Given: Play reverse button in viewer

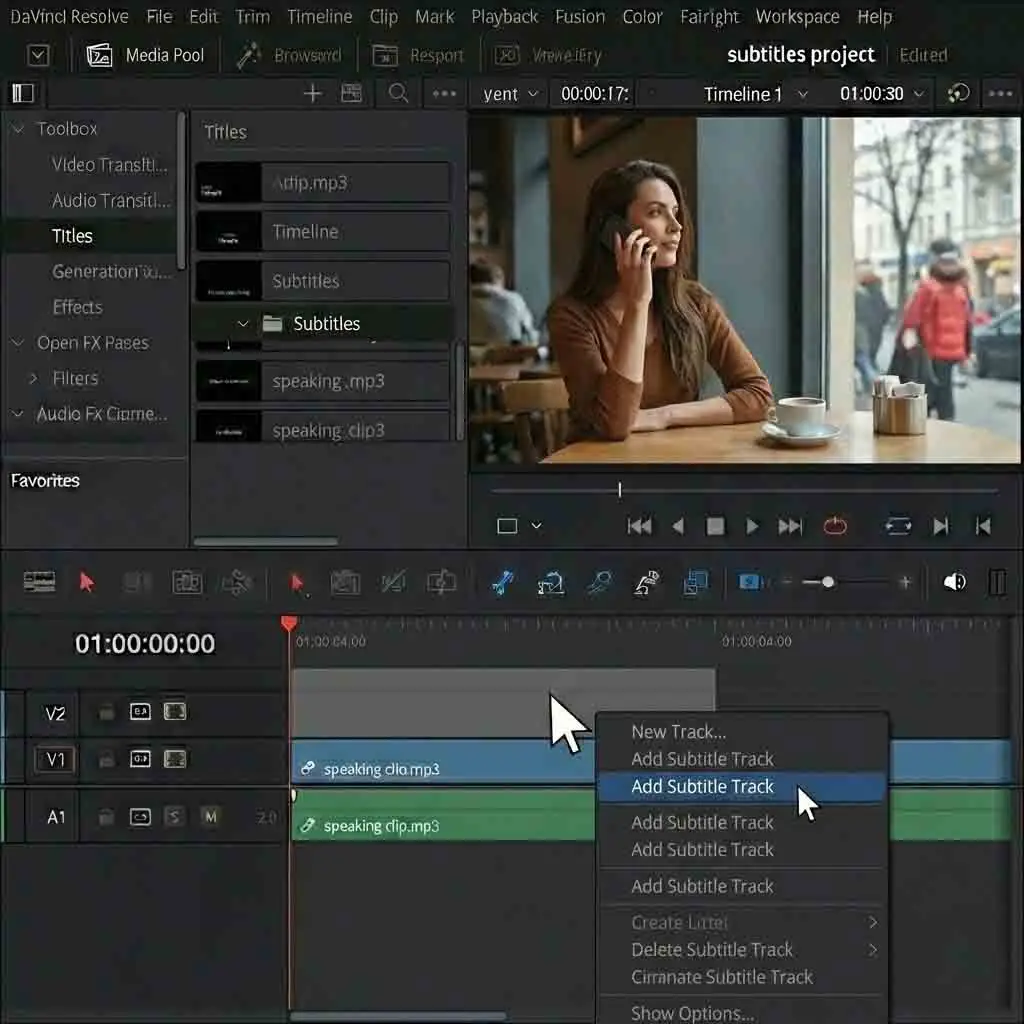Looking at the screenshot, I should [x=678, y=526].
